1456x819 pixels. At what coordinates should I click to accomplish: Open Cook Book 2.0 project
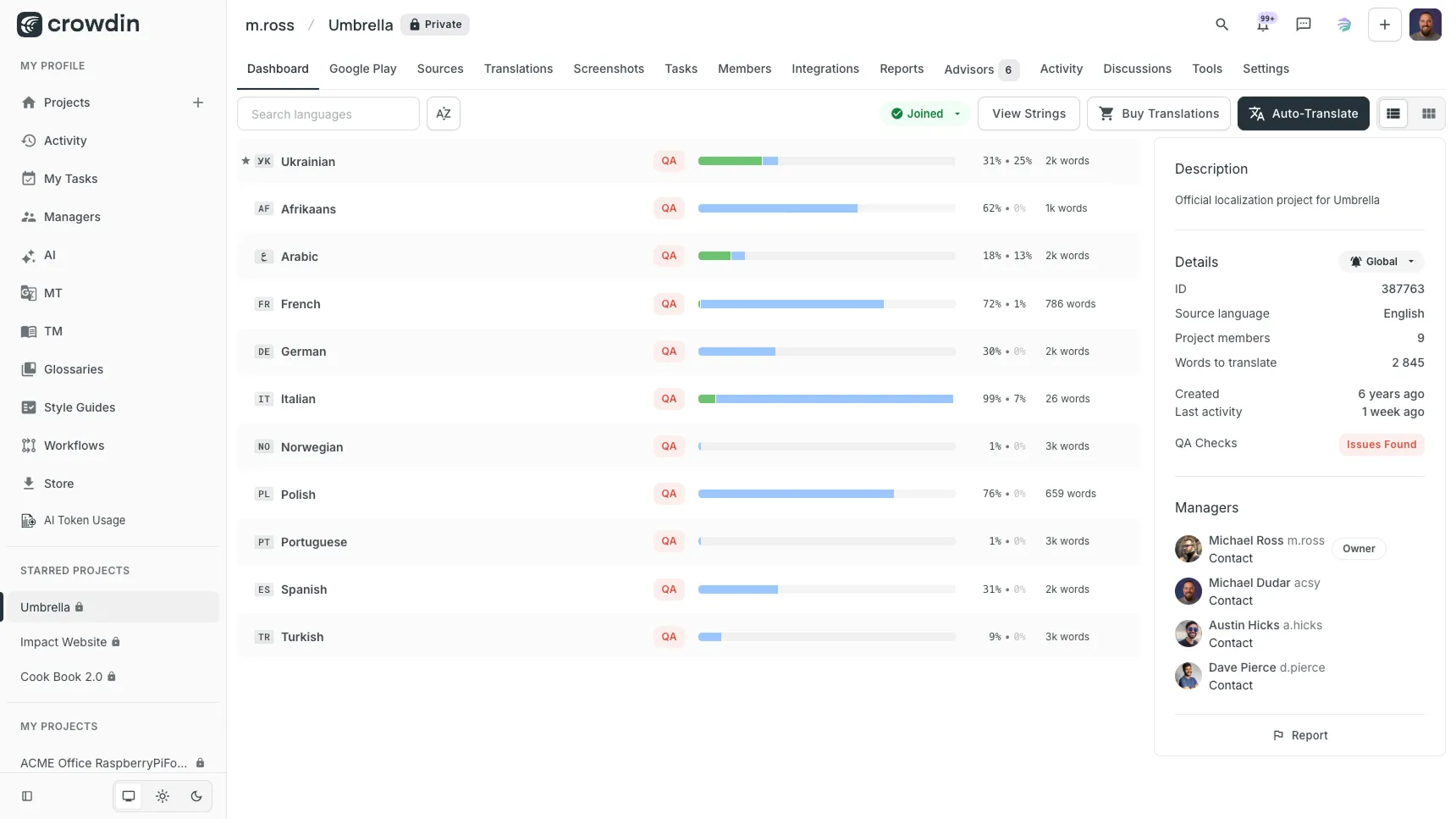(x=68, y=677)
